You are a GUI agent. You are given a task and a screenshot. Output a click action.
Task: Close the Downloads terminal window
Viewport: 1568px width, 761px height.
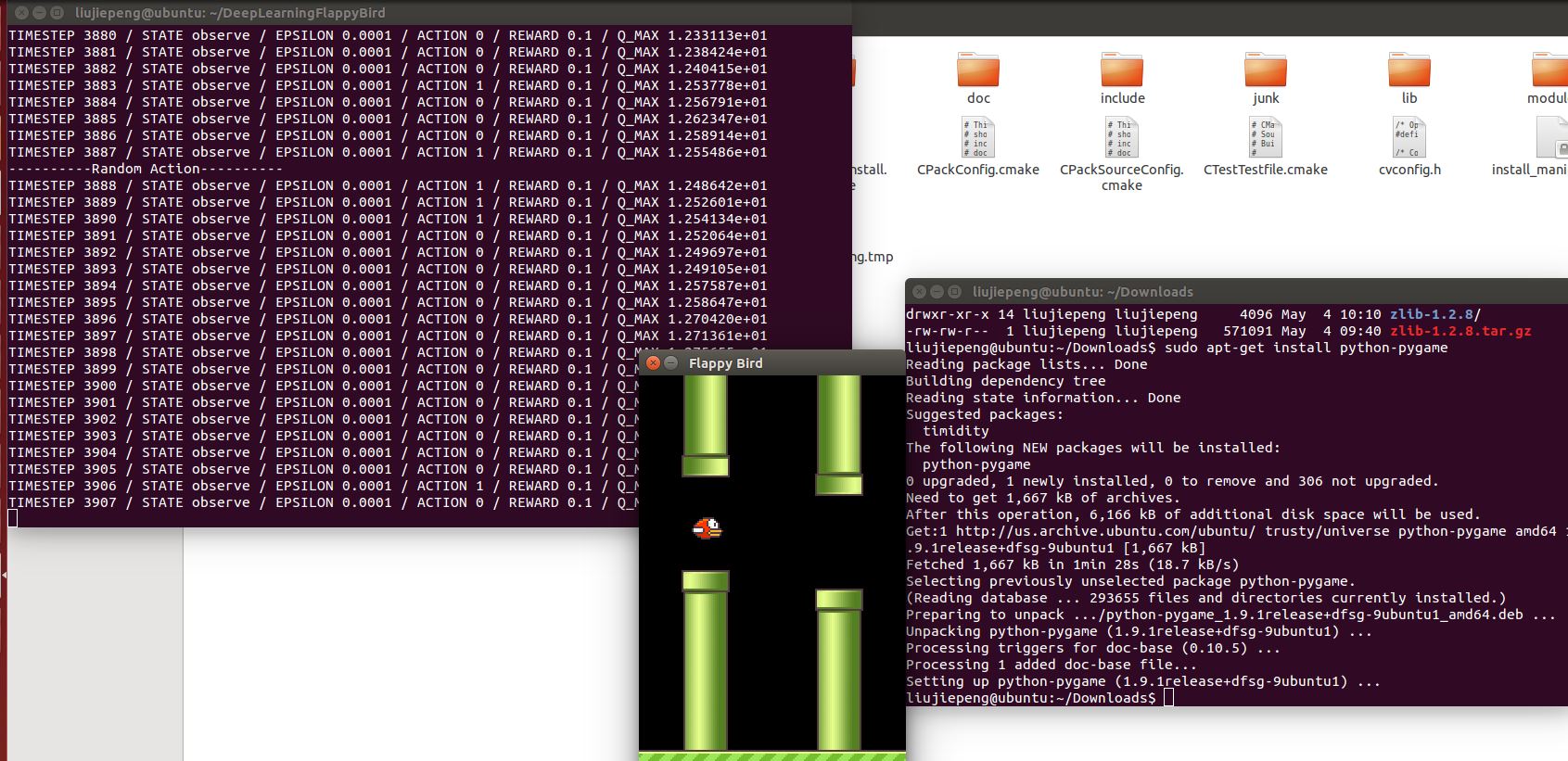point(919,291)
